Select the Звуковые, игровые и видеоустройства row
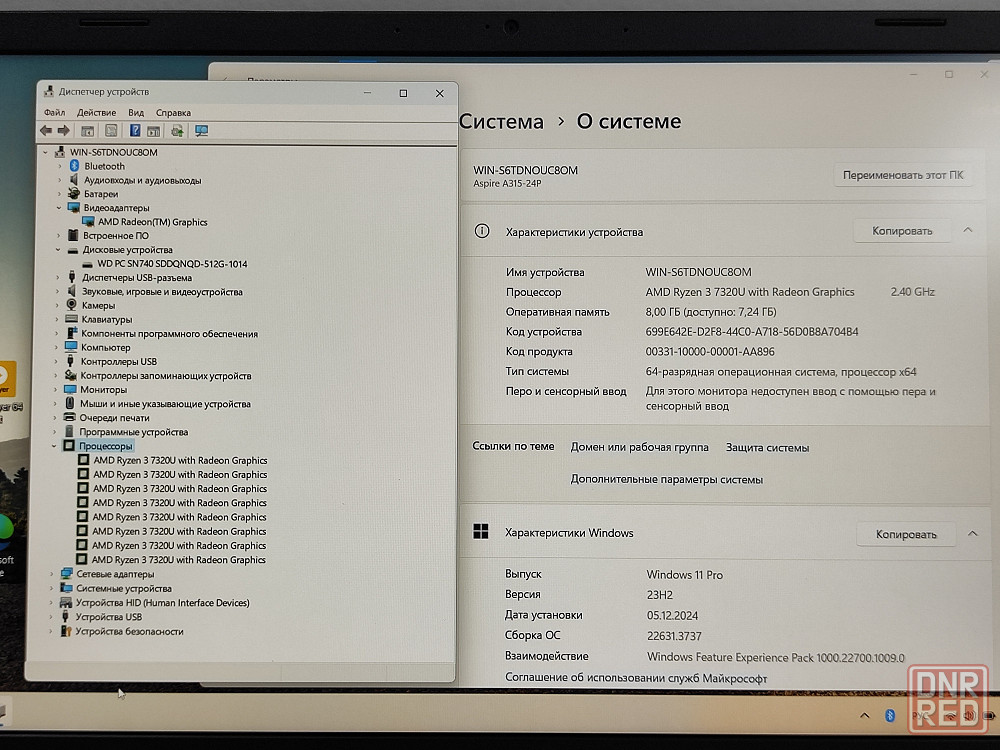 tap(162, 291)
